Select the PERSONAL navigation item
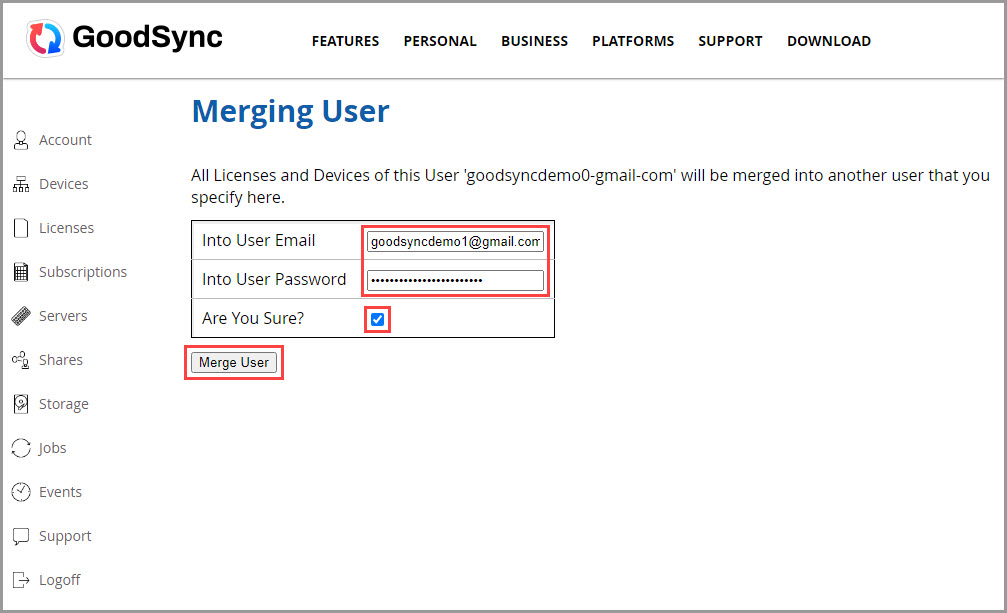Screen dimensions: 1007x613 tap(440, 41)
